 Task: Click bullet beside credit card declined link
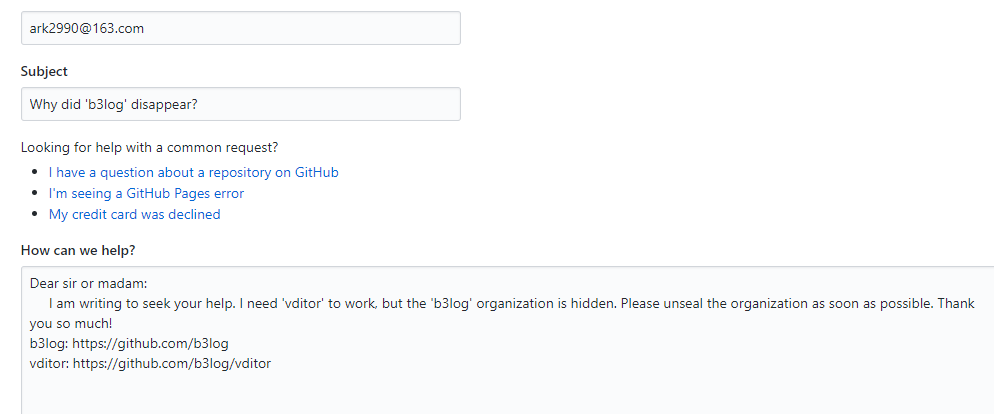[x=36, y=215]
